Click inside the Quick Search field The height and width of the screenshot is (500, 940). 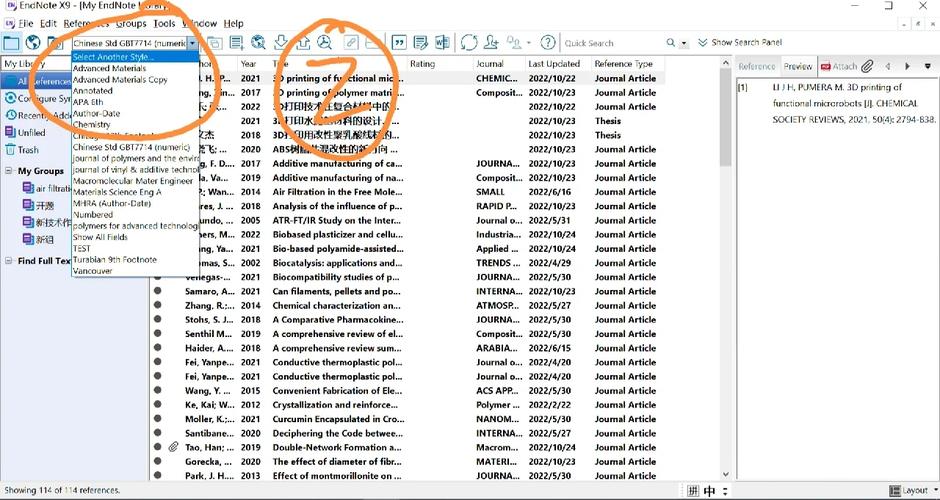pos(613,43)
